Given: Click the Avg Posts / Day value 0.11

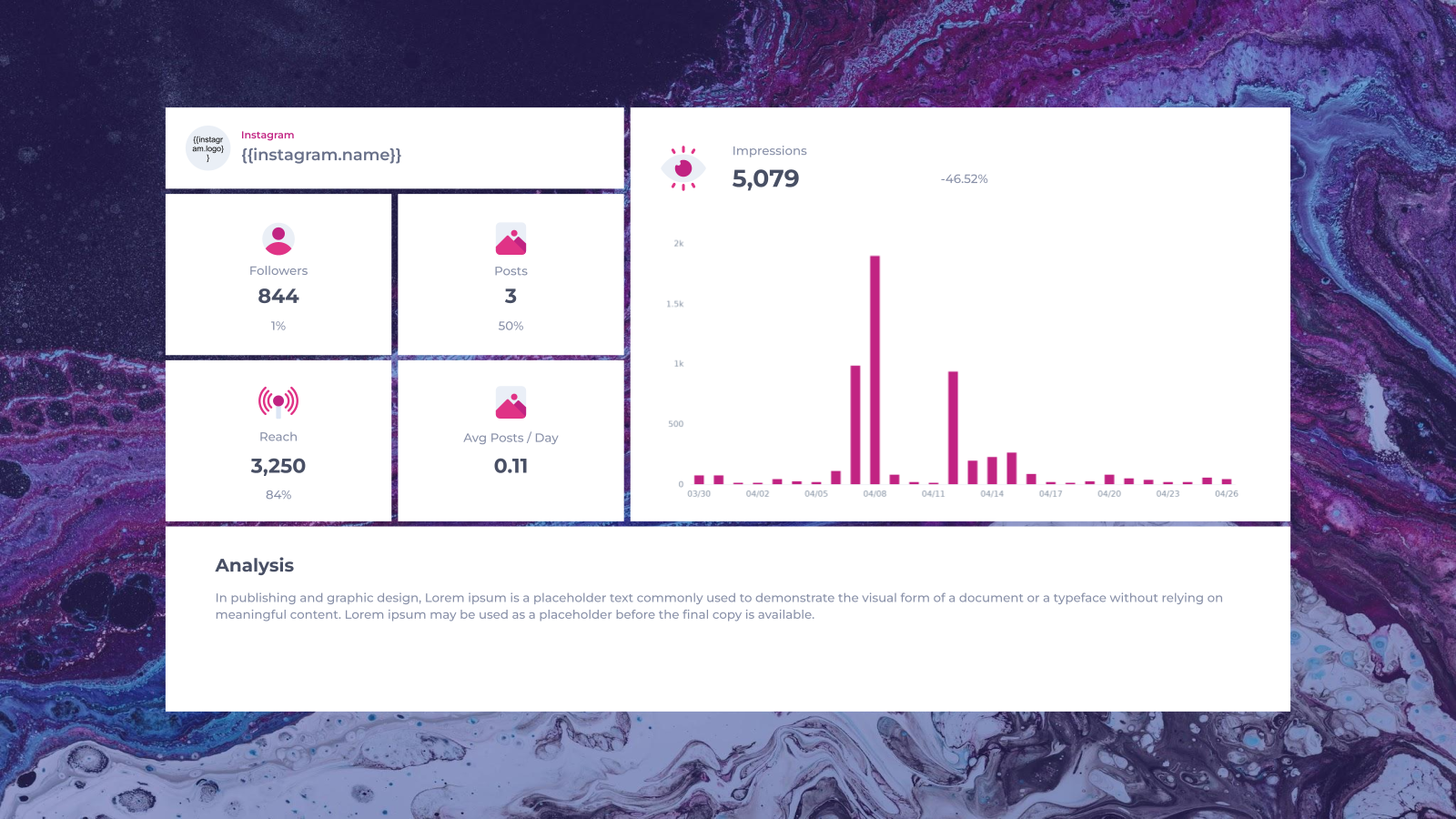Looking at the screenshot, I should [511, 466].
